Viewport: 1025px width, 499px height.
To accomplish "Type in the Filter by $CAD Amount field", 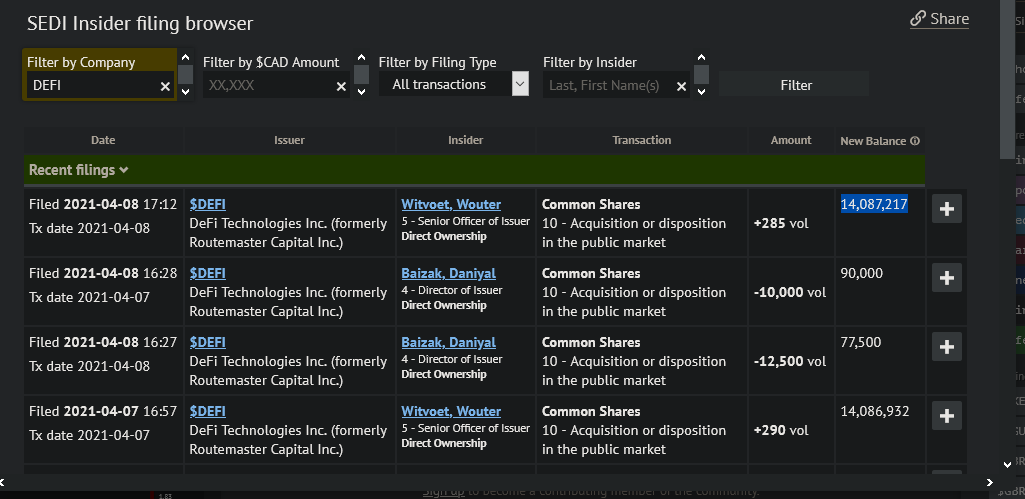I will [x=266, y=86].
